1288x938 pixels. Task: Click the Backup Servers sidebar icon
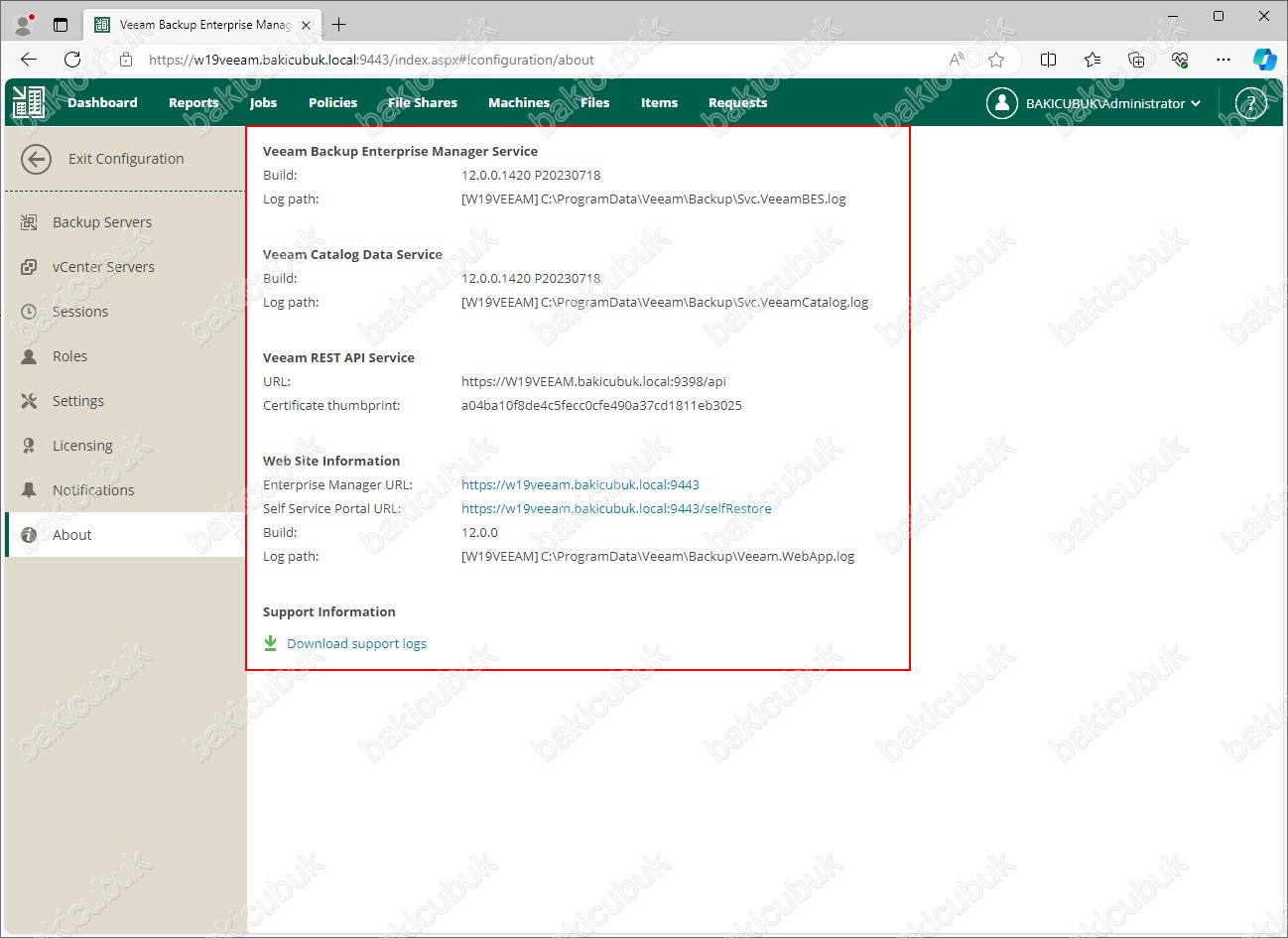click(29, 222)
